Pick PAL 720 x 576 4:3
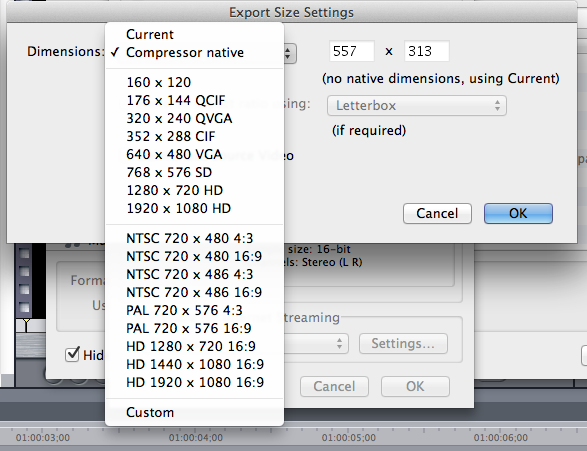This screenshot has width=587, height=451. click(194, 310)
